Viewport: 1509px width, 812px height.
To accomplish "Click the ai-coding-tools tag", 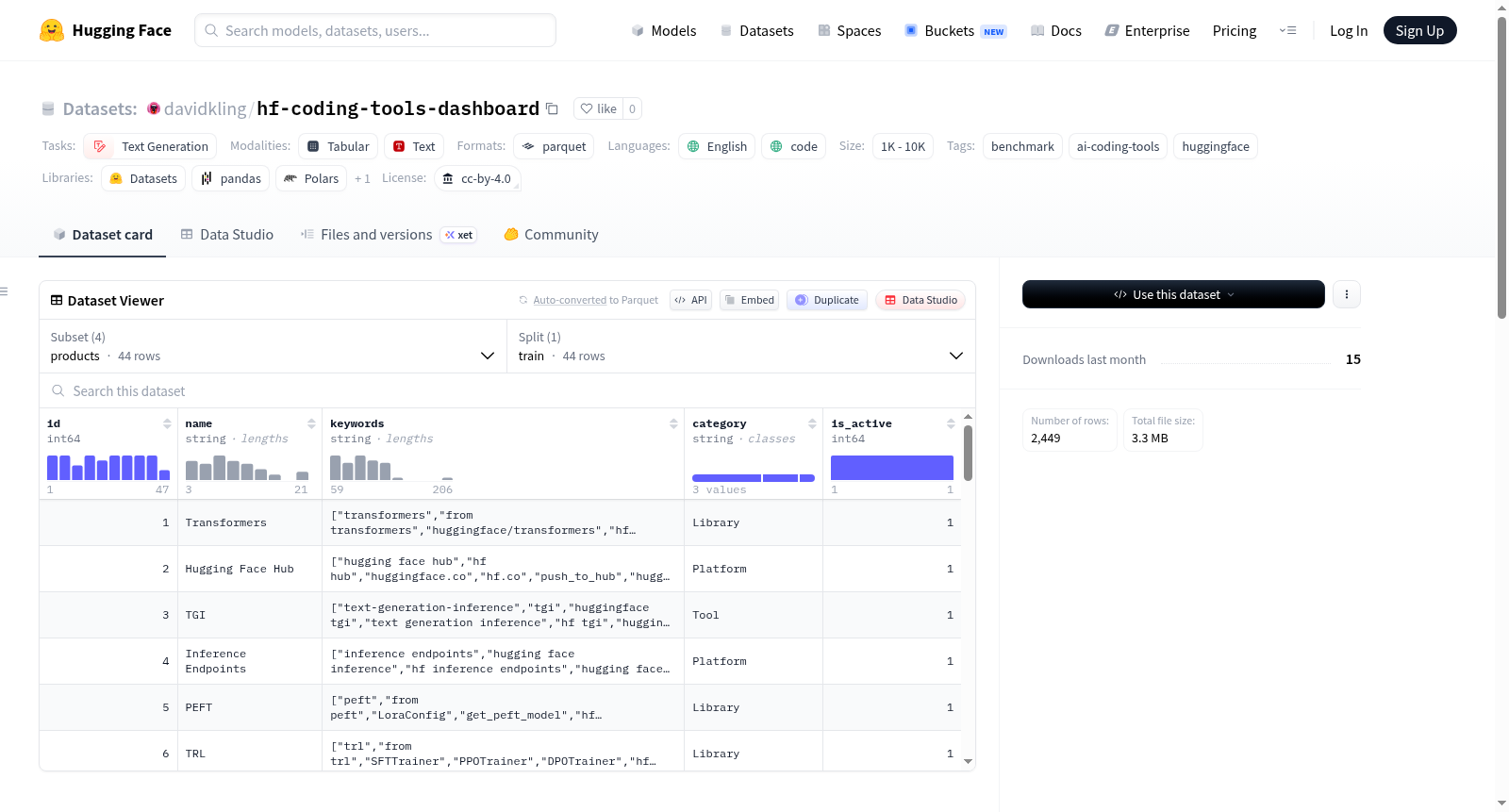I will pyautogui.click(x=1118, y=146).
